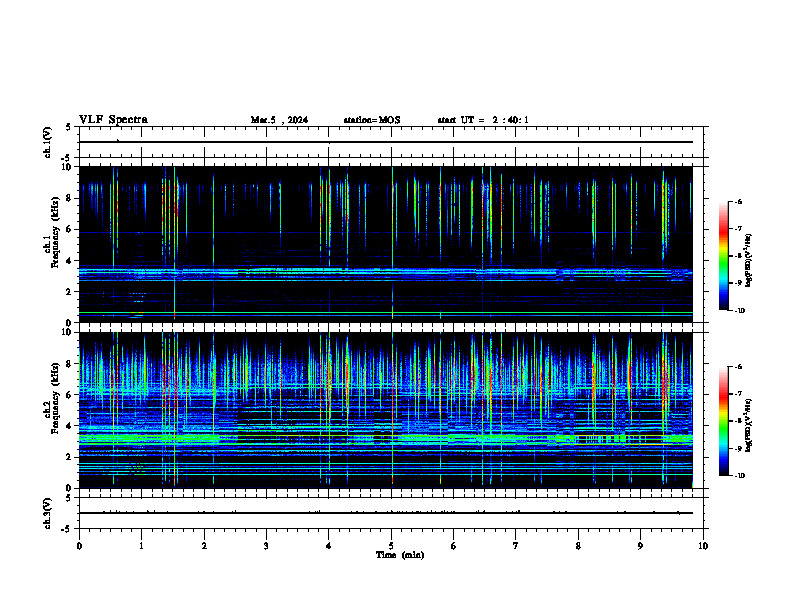792x612 pixels.
Task: Select the ch.2 "Frequency (kHz)" axis label
Action: pos(55,398)
